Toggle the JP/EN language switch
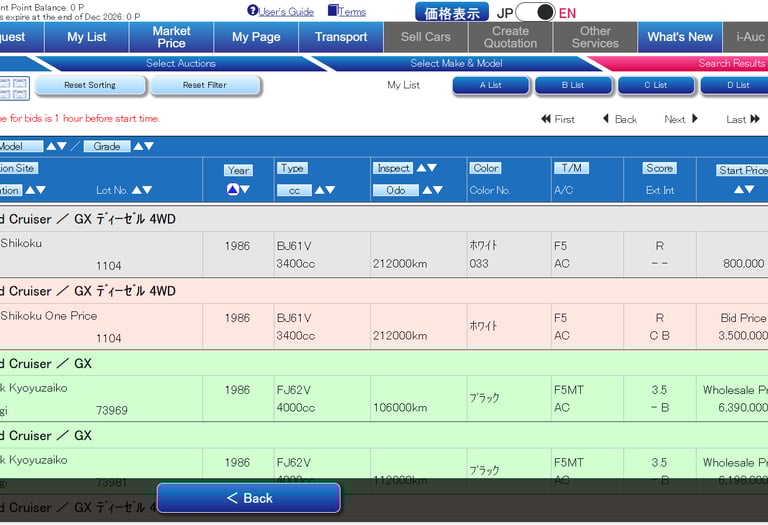 (535, 12)
